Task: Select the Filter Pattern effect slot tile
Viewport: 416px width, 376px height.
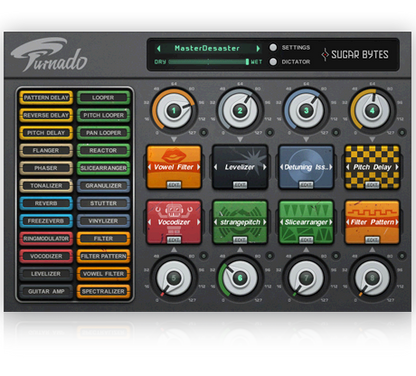Action: click(372, 222)
